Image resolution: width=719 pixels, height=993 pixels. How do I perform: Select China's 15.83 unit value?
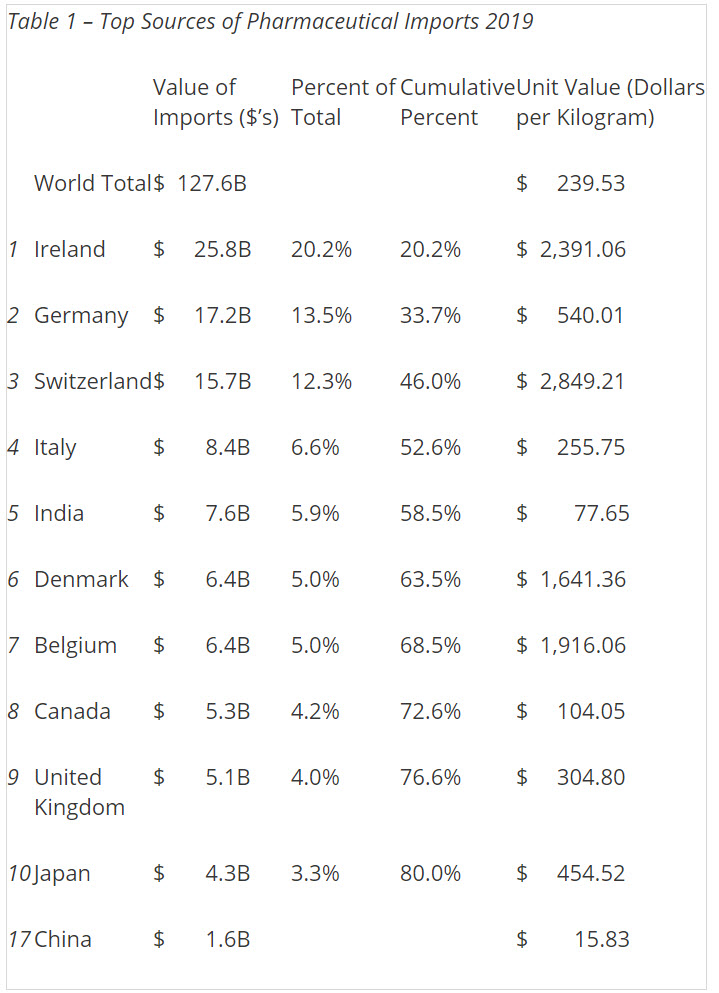601,940
